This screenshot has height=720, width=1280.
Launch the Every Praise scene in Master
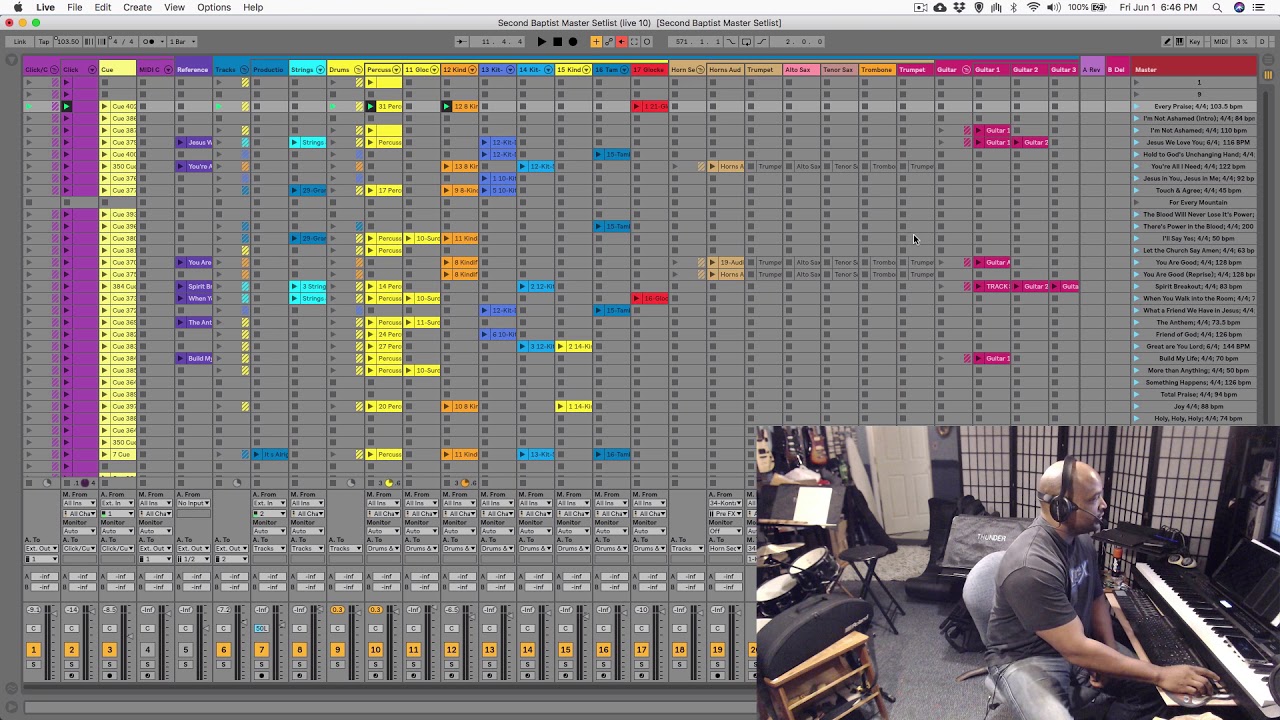click(1137, 106)
